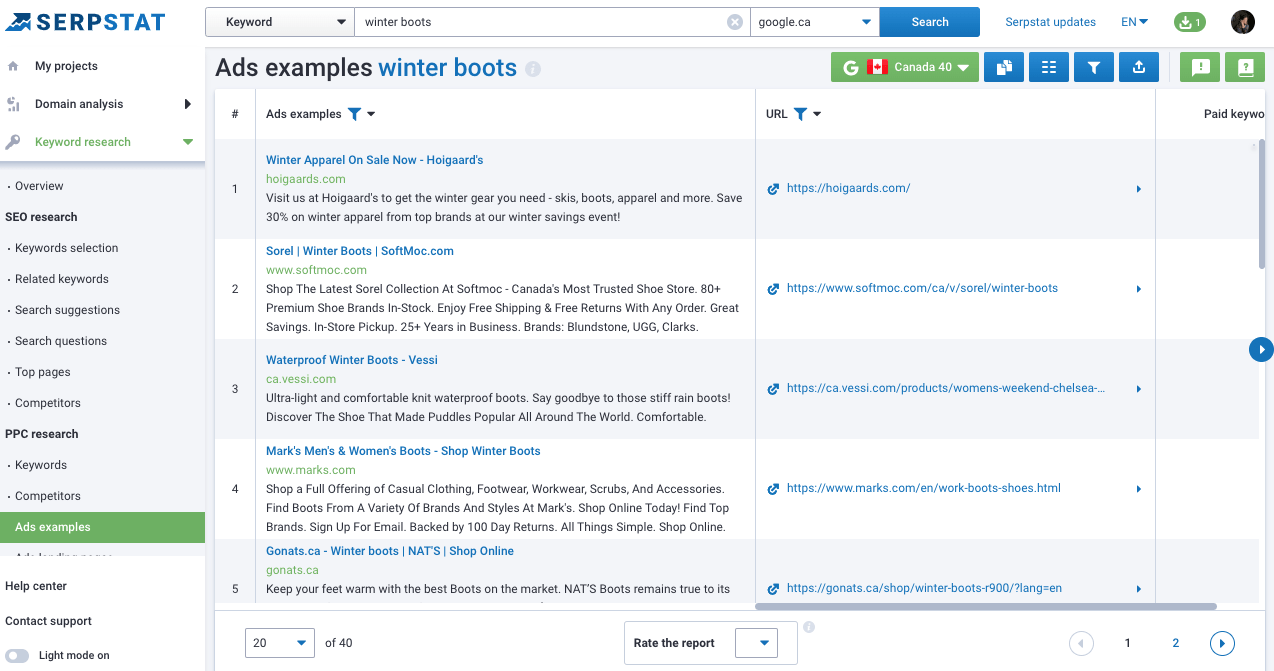Viewport: 1274px width, 671px height.
Task: Open the Canada 40 region dropdown
Action: pos(904,67)
